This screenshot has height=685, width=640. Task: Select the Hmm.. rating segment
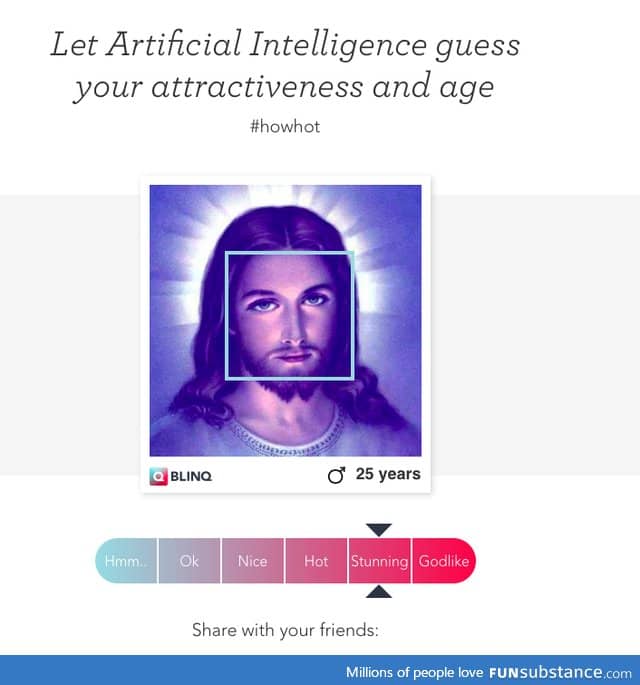[126, 561]
